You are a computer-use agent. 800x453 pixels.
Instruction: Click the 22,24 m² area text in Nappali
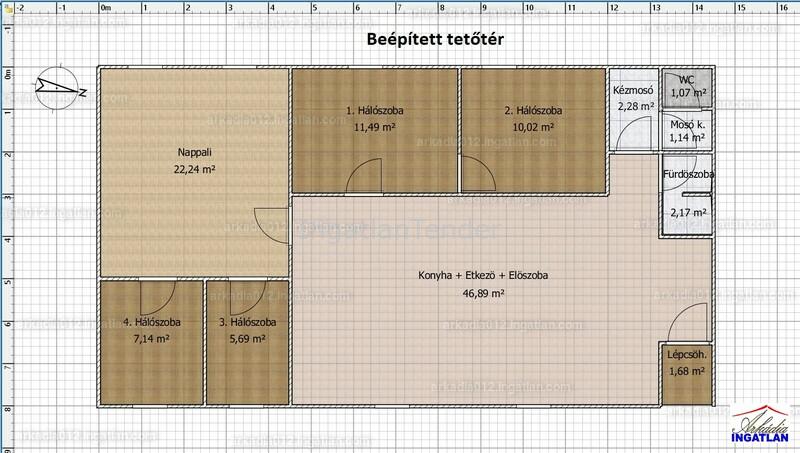(x=193, y=170)
